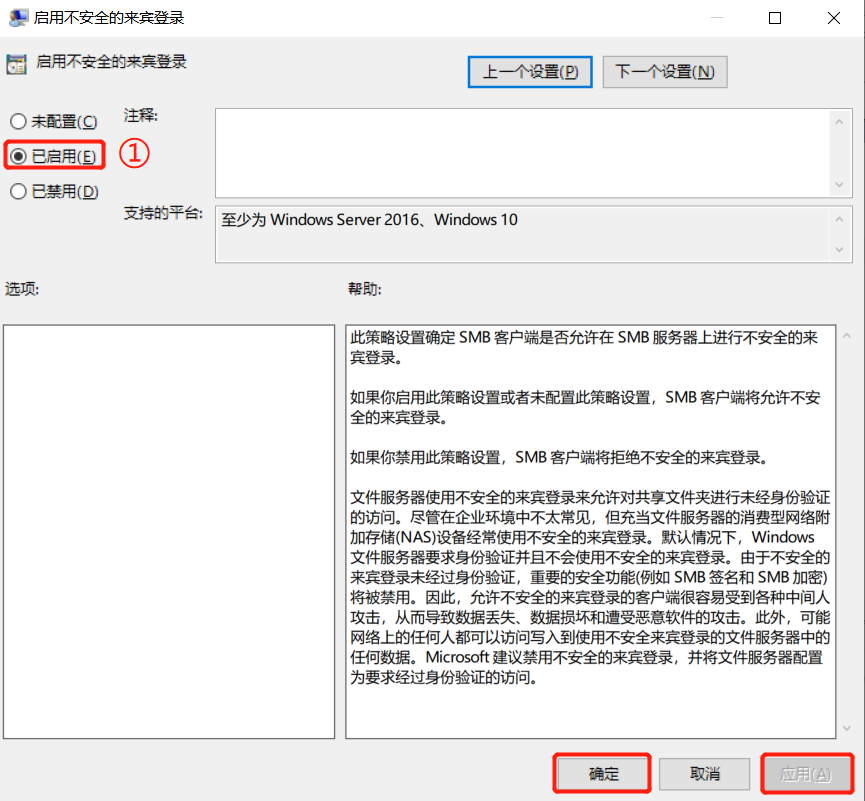The image size is (865, 801).
Task: Click up arrow in 支持的平台 scrollbar
Action: pyautogui.click(x=839, y=220)
